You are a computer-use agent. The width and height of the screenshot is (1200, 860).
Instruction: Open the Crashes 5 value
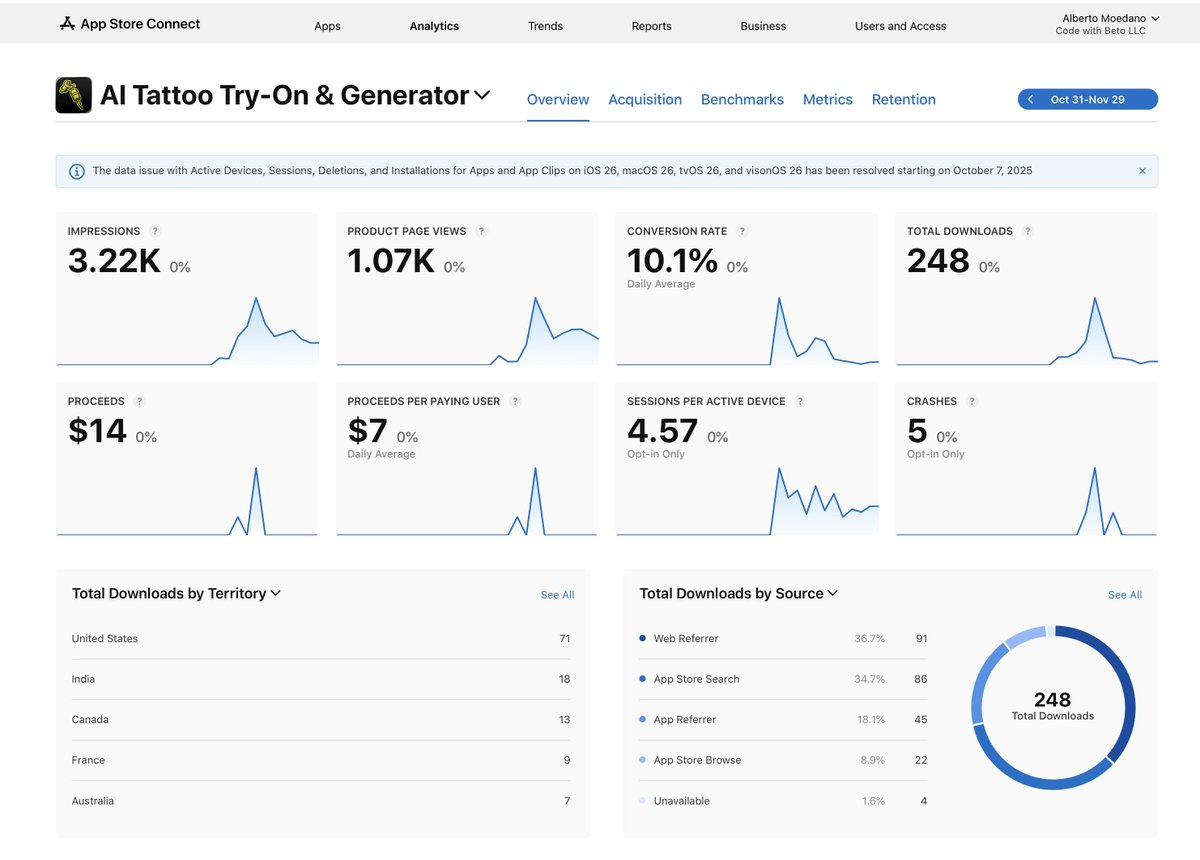[x=917, y=431]
